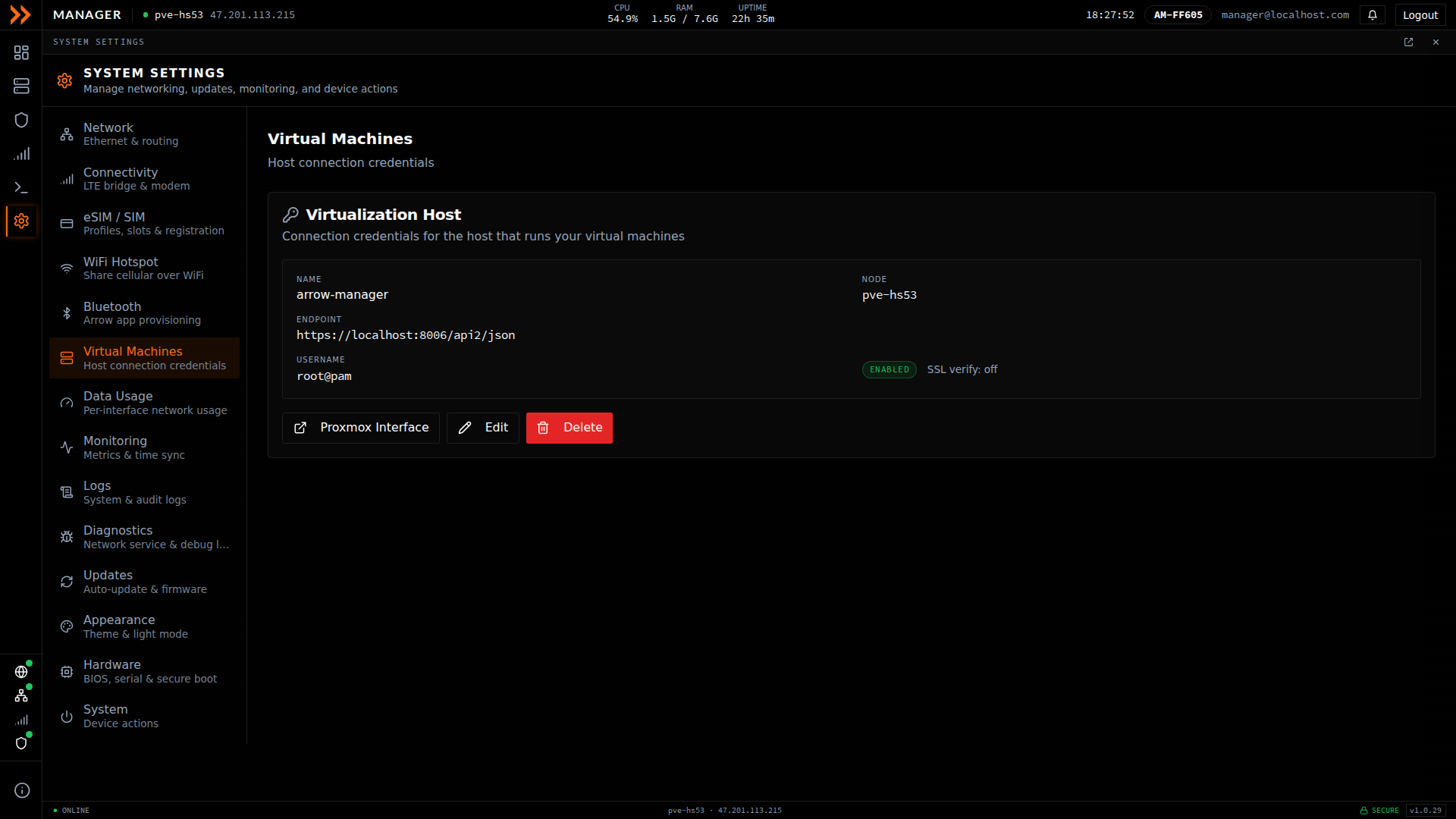Click the manager@localhost.com account link
The width and height of the screenshot is (1456, 819).
[1285, 15]
